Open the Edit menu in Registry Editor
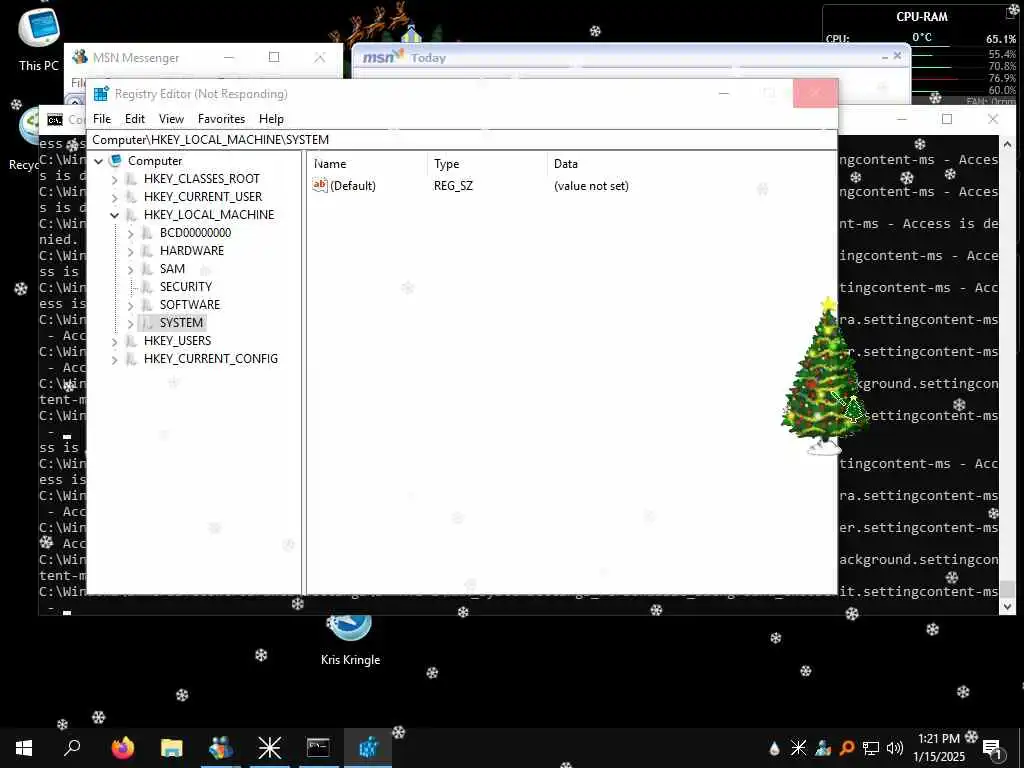Screen dimensions: 1024x768 pyautogui.click(x=135, y=119)
